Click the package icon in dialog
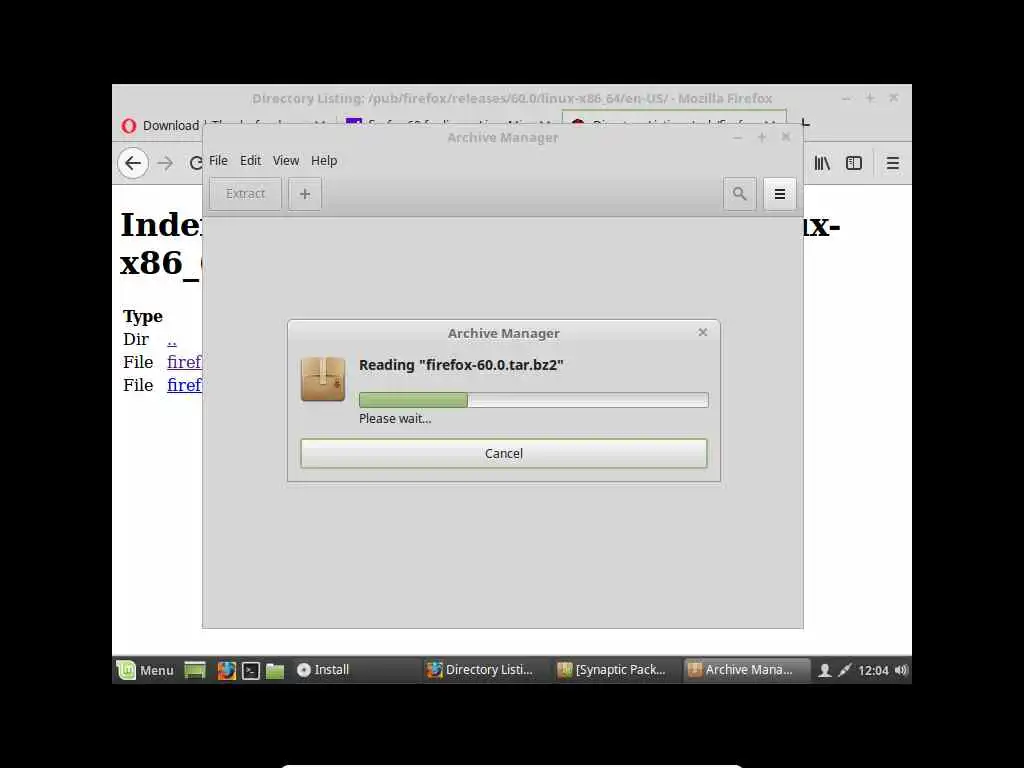 click(x=323, y=379)
